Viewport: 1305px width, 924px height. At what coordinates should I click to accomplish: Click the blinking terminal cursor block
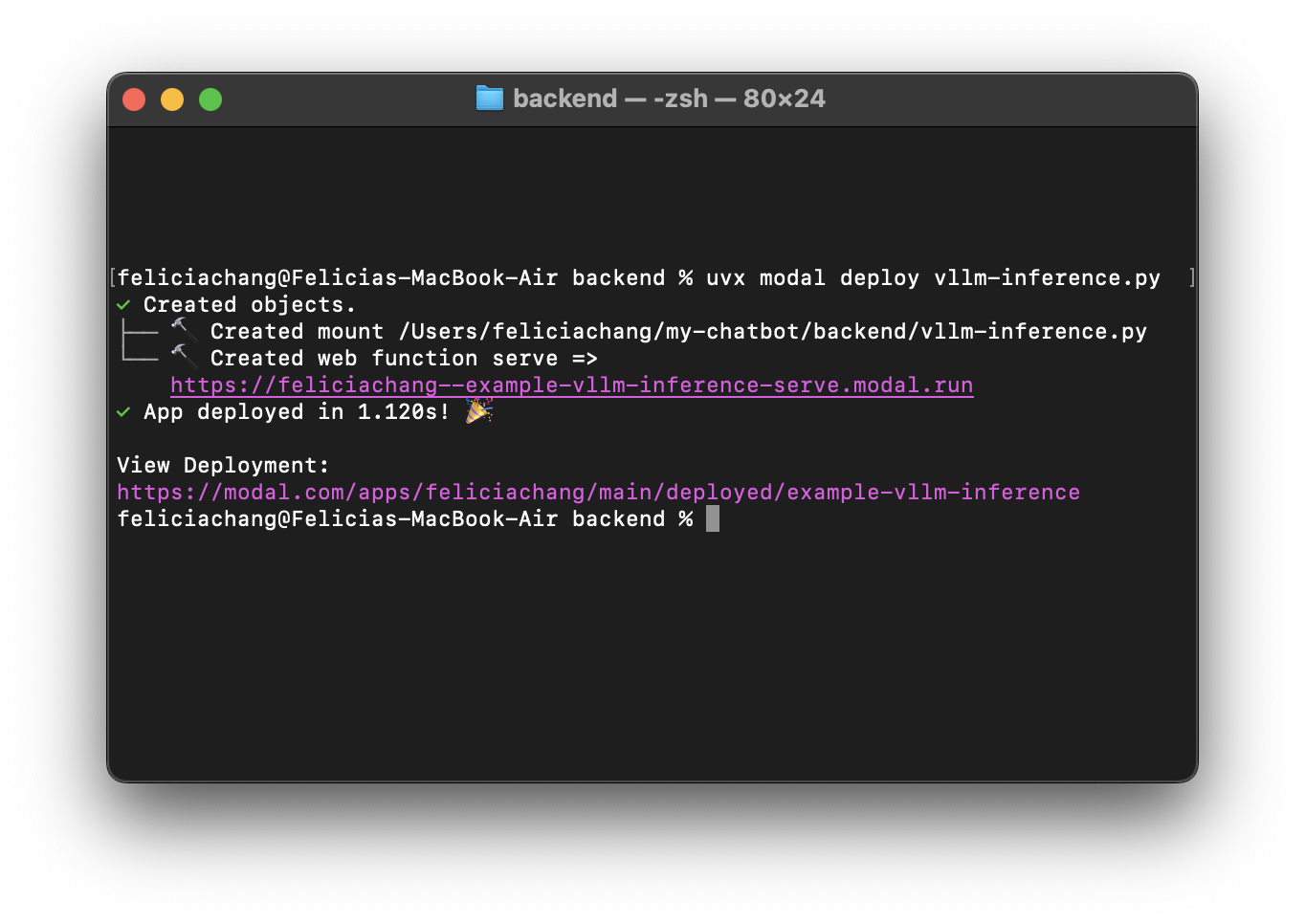(711, 518)
